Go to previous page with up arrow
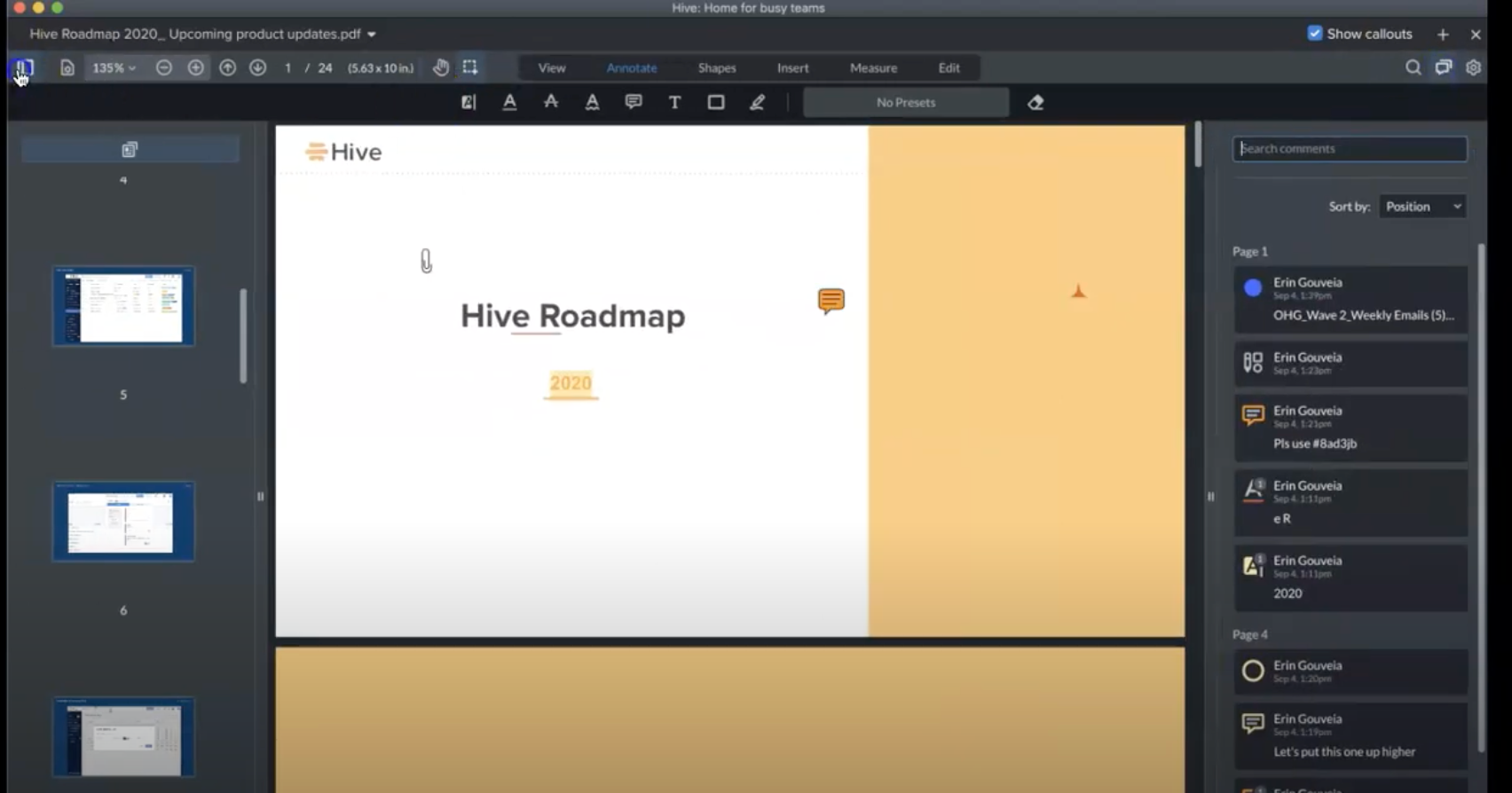Screen dimensions: 1512x793 coord(227,67)
